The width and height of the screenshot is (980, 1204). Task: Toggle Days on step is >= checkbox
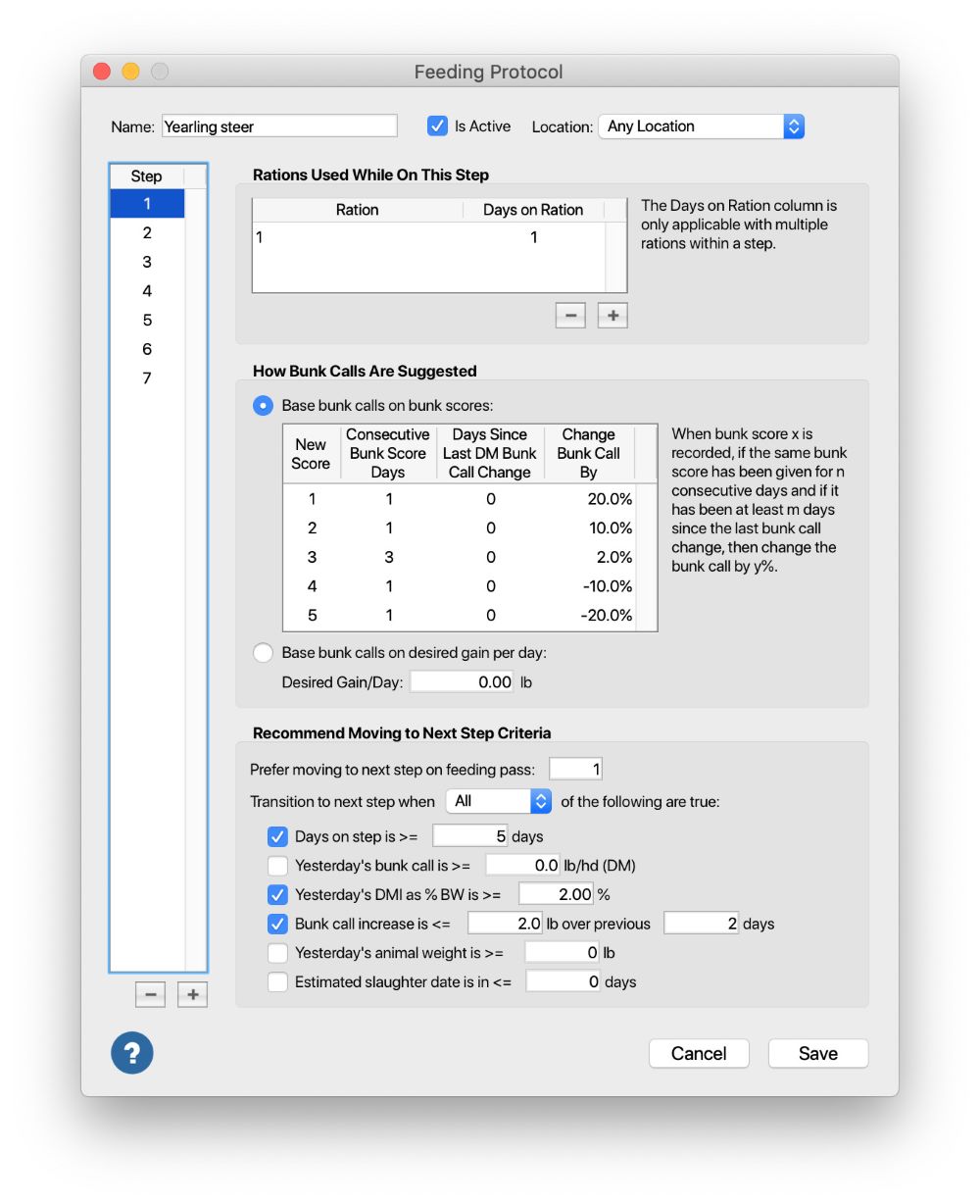(x=278, y=836)
